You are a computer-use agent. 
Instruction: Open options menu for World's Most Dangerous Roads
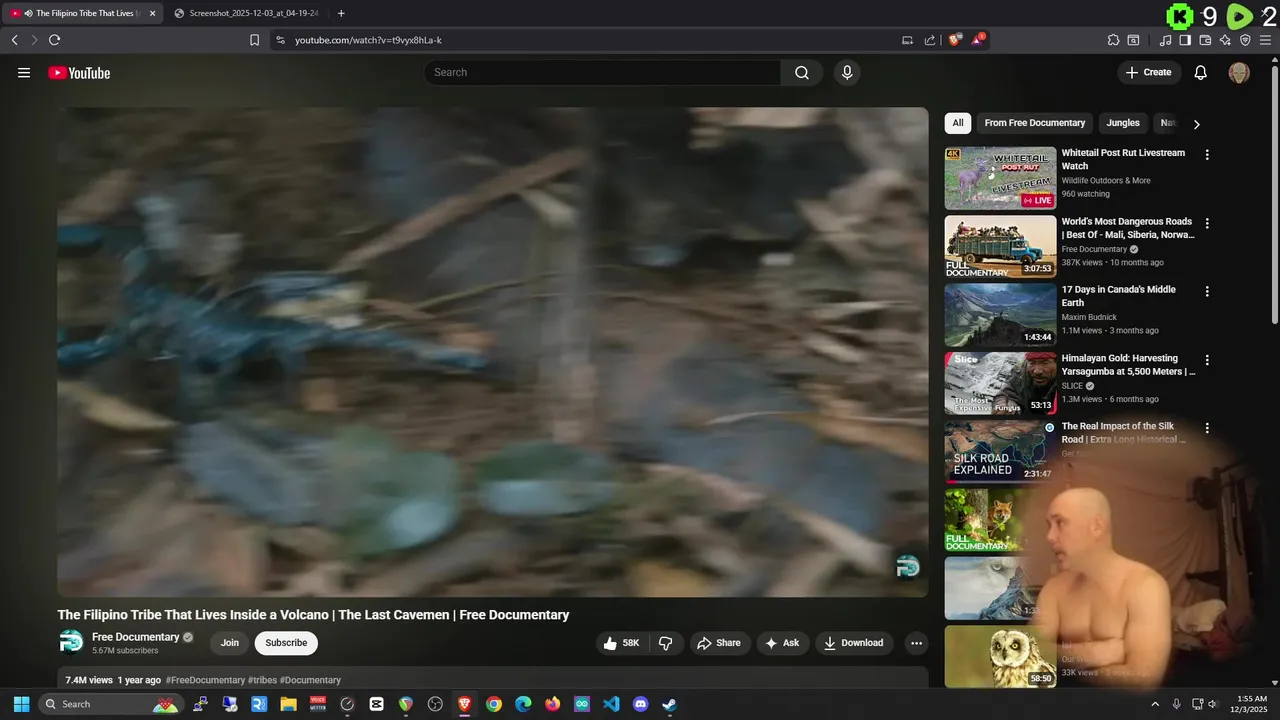[x=1207, y=223]
